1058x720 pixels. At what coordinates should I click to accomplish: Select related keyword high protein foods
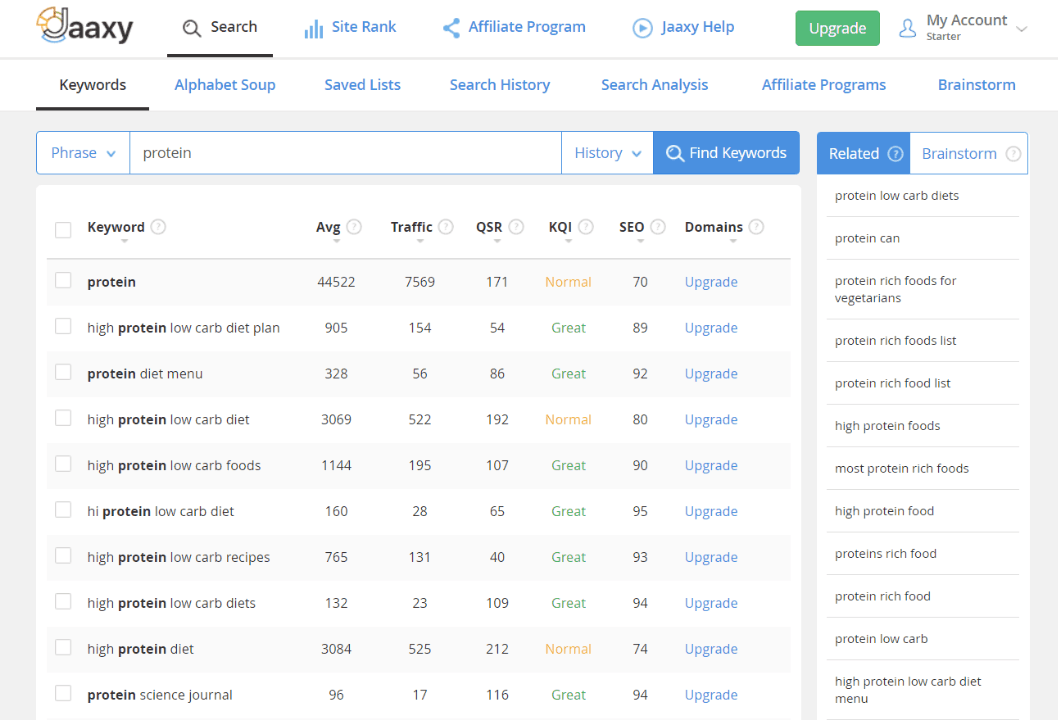(x=887, y=426)
